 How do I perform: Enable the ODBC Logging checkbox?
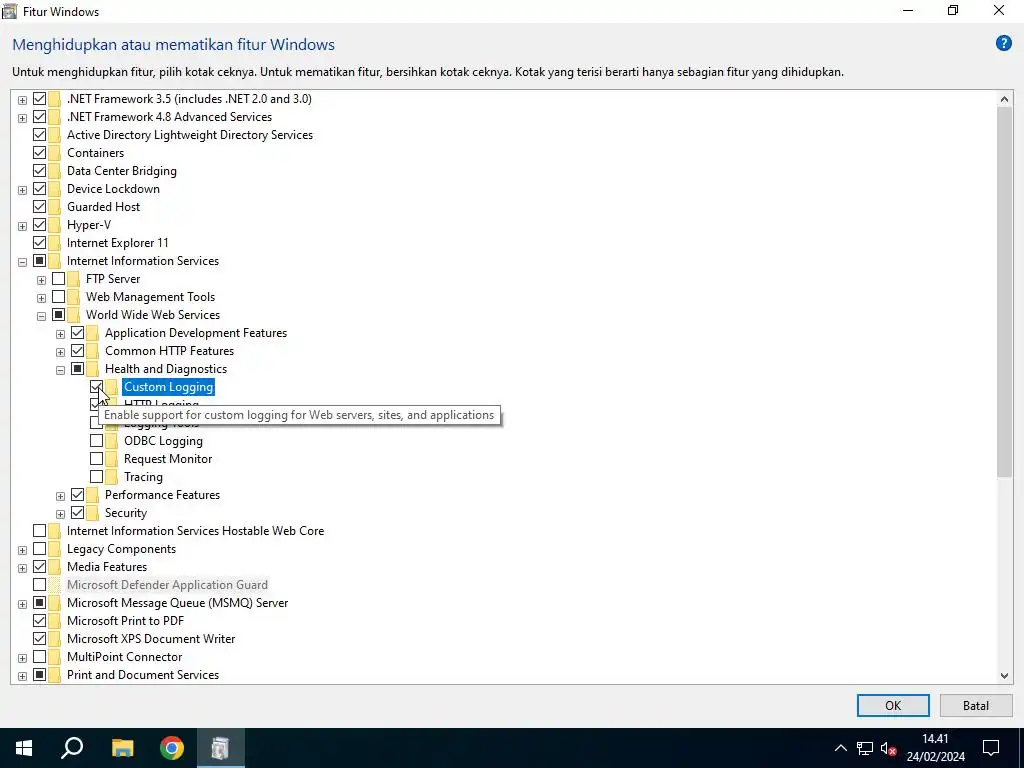(96, 441)
